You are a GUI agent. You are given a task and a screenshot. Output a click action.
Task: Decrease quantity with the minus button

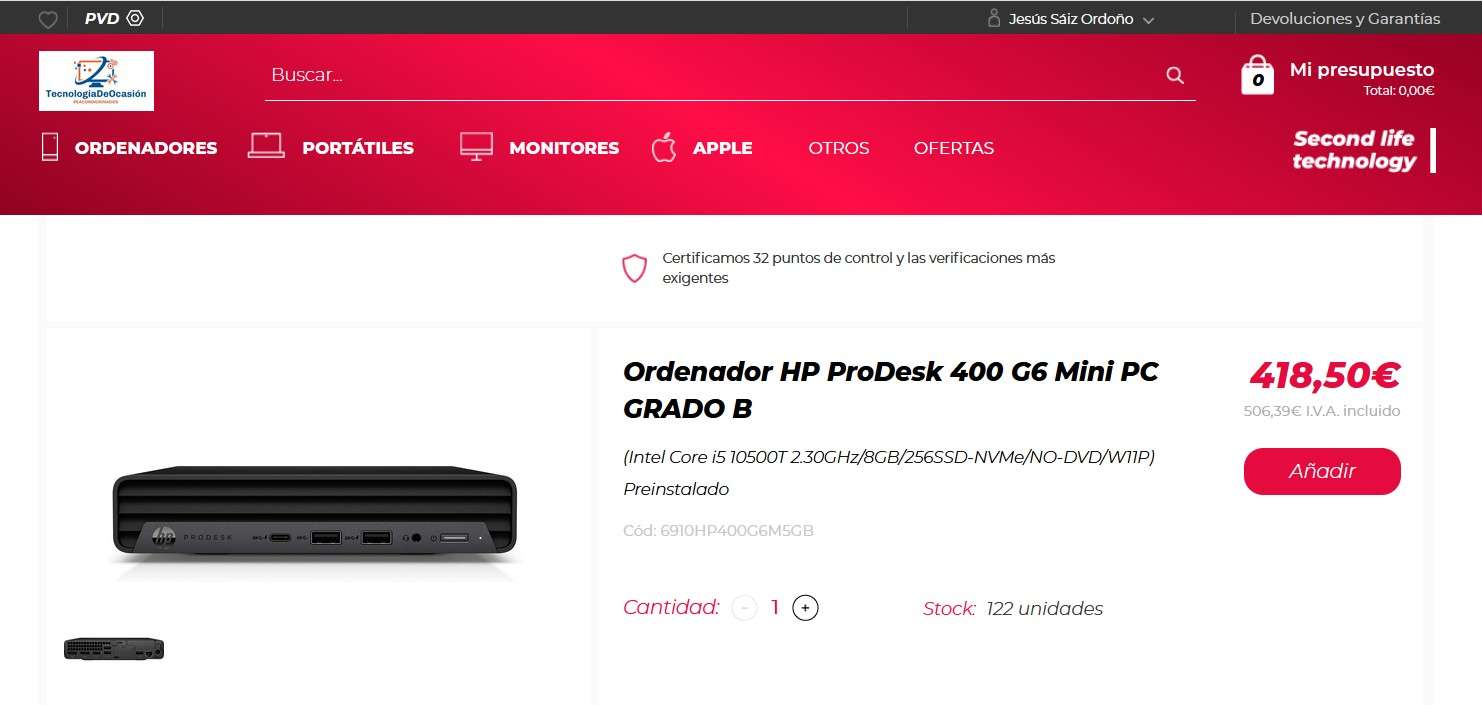click(744, 607)
